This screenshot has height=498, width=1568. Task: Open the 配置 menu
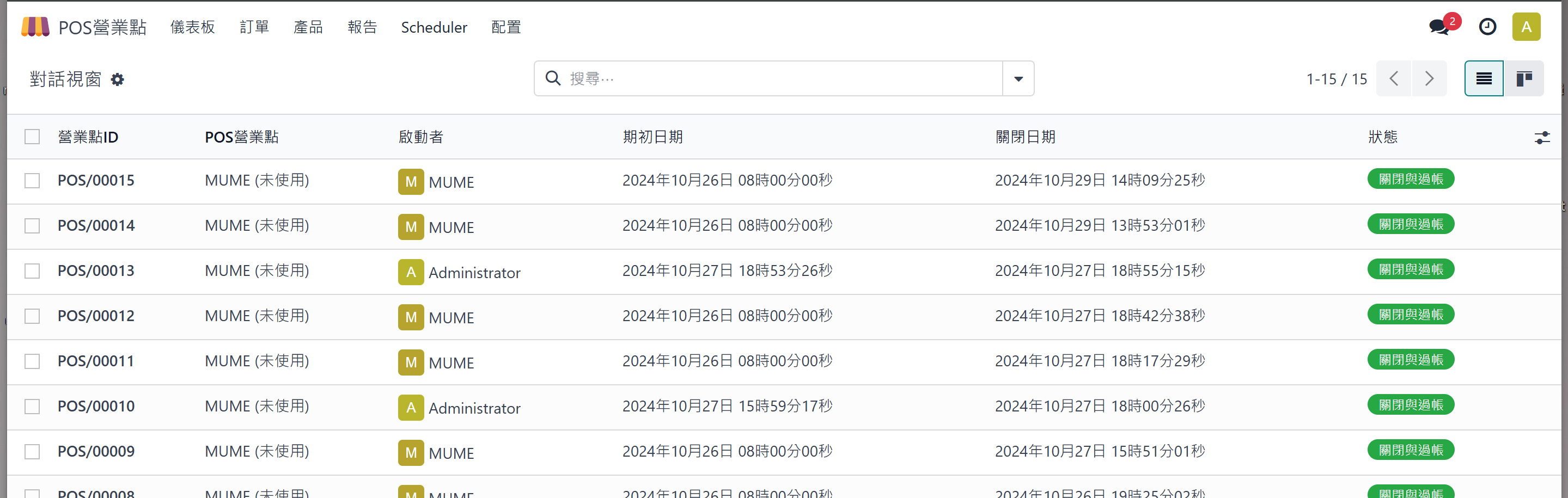tap(506, 27)
